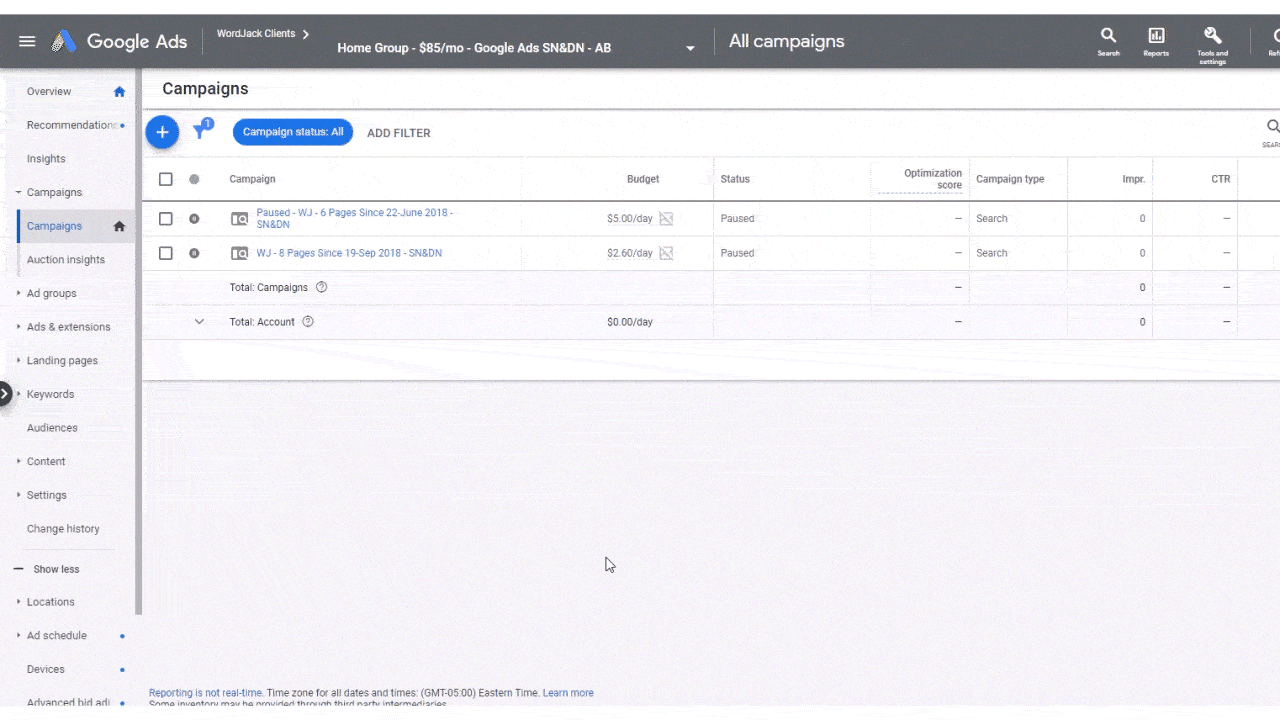Expand the side panel arrow button

click(5, 394)
